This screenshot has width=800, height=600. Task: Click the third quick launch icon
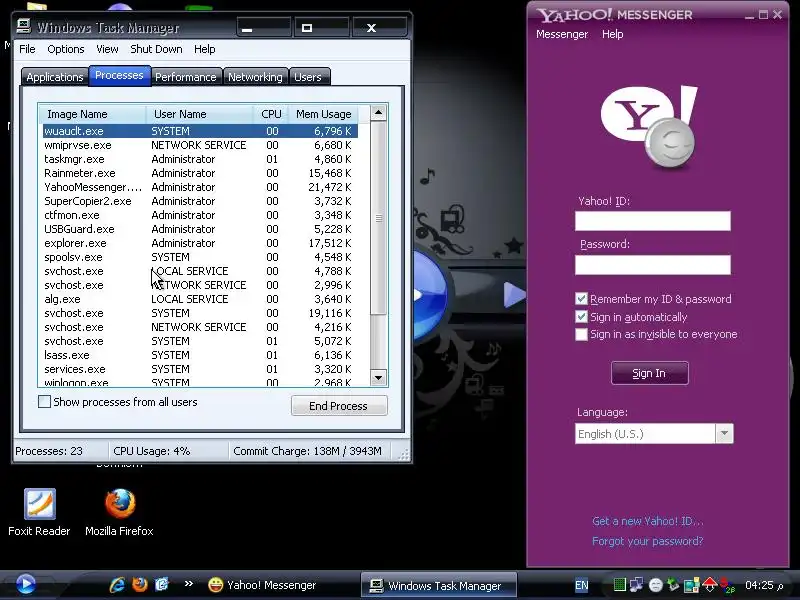pyautogui.click(x=162, y=585)
